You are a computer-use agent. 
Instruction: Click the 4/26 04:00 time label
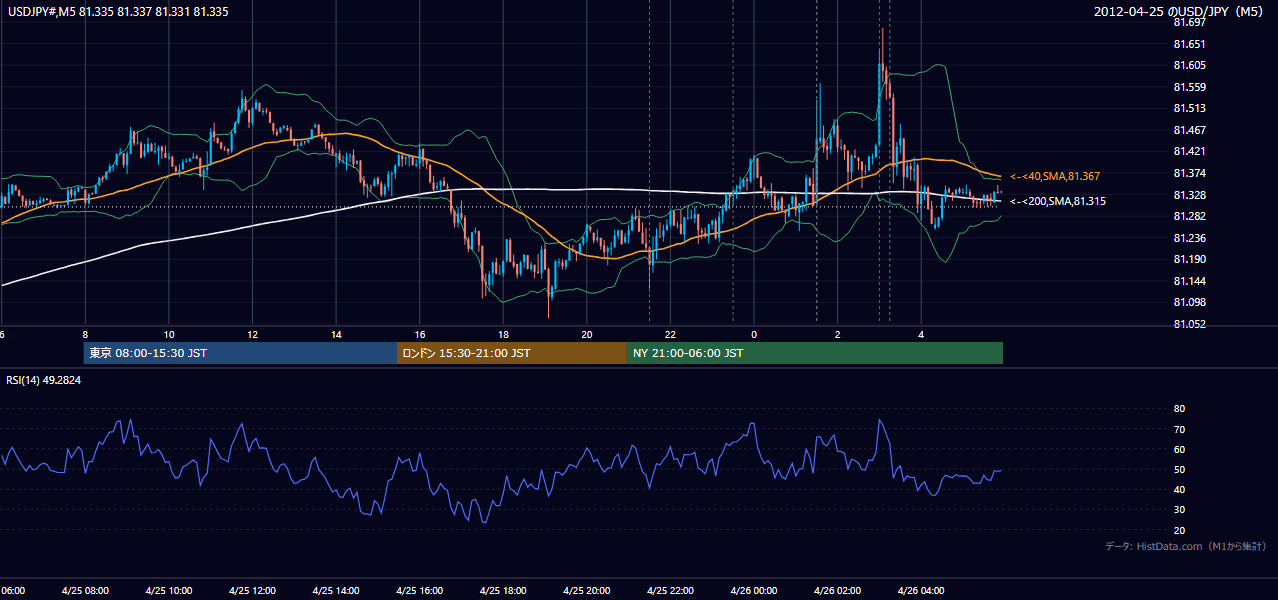pos(921,590)
